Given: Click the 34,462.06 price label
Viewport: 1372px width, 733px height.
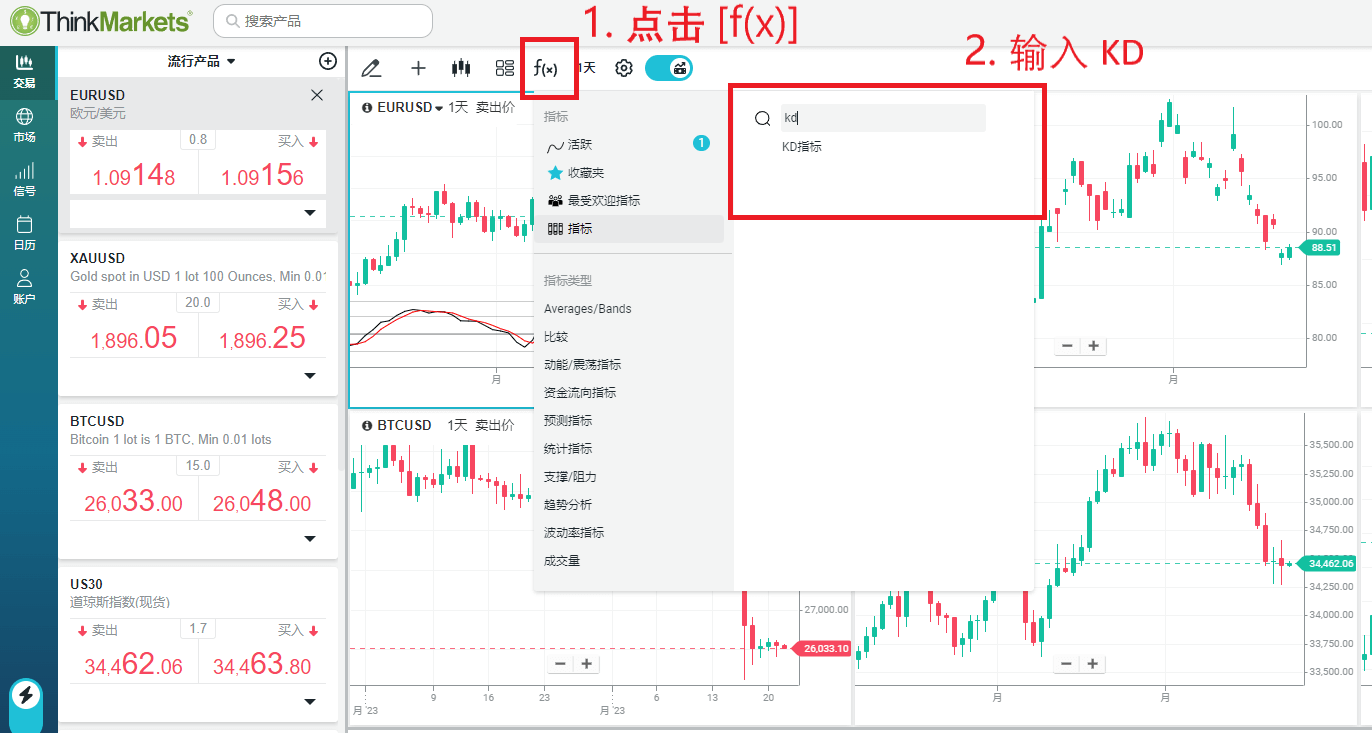Looking at the screenshot, I should click(1327, 564).
